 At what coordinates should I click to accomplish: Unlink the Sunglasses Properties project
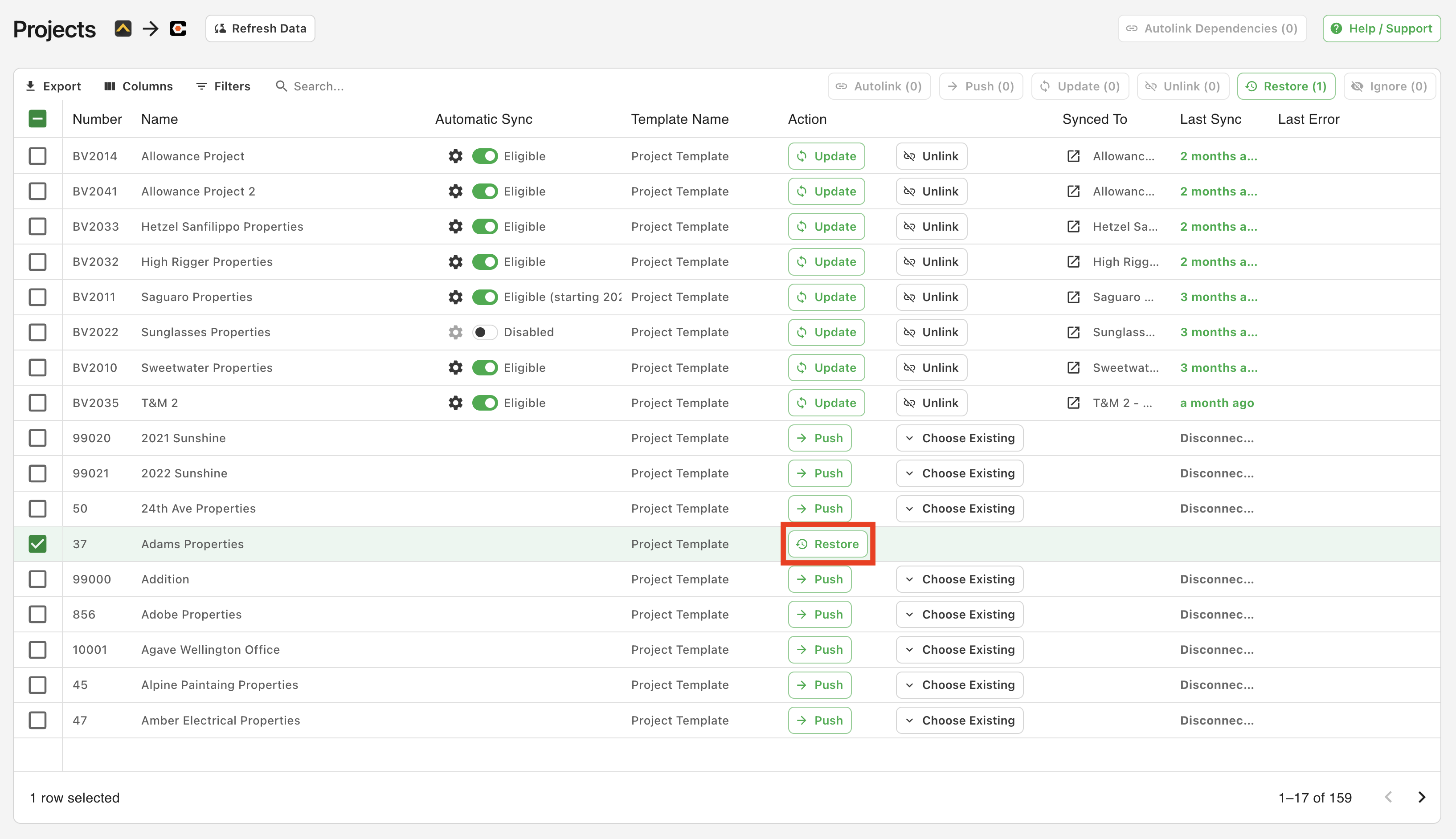pos(932,332)
